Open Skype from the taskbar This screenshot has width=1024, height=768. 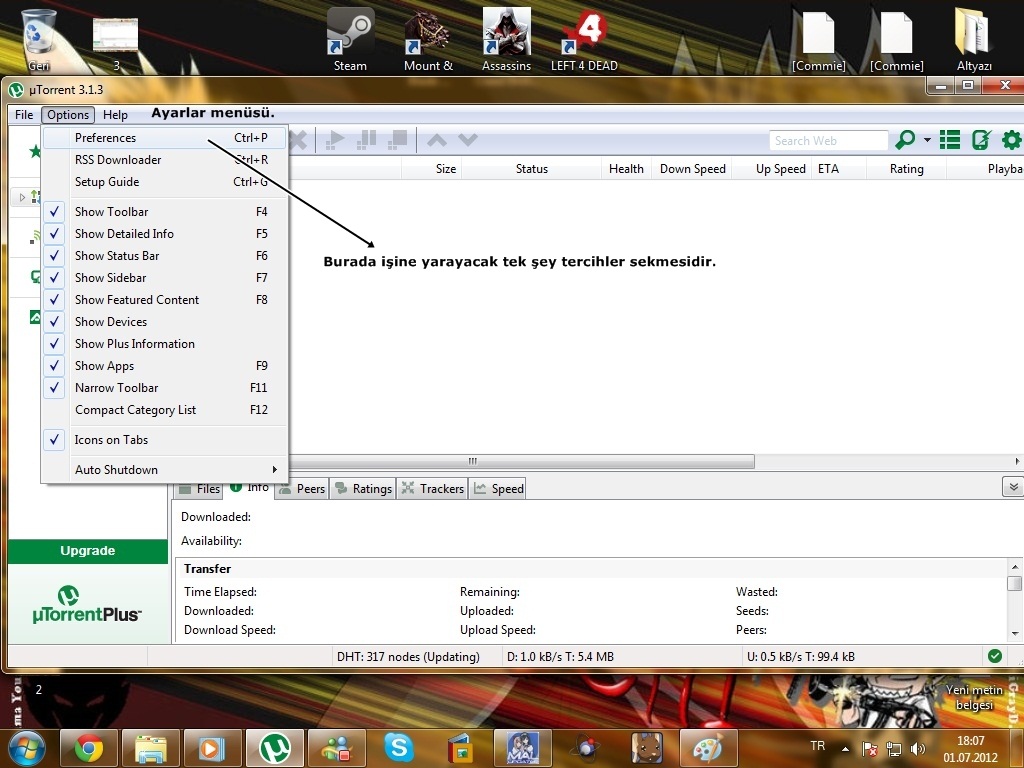click(398, 749)
